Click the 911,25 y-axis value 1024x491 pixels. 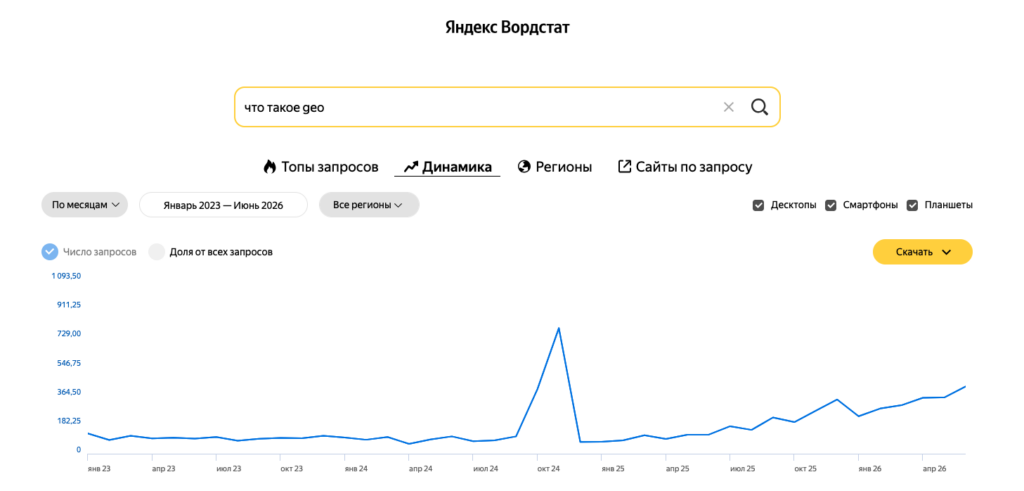[69, 305]
